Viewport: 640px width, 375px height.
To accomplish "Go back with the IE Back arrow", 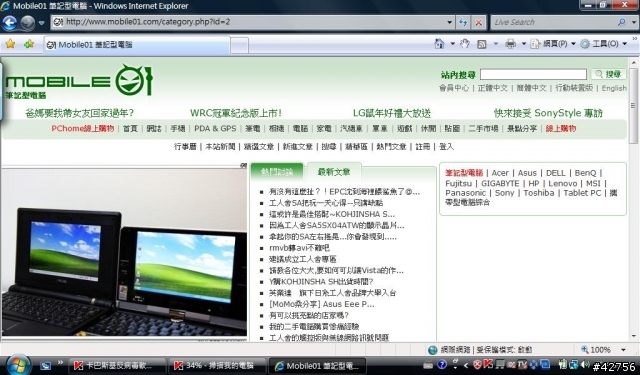I will coord(9,22).
